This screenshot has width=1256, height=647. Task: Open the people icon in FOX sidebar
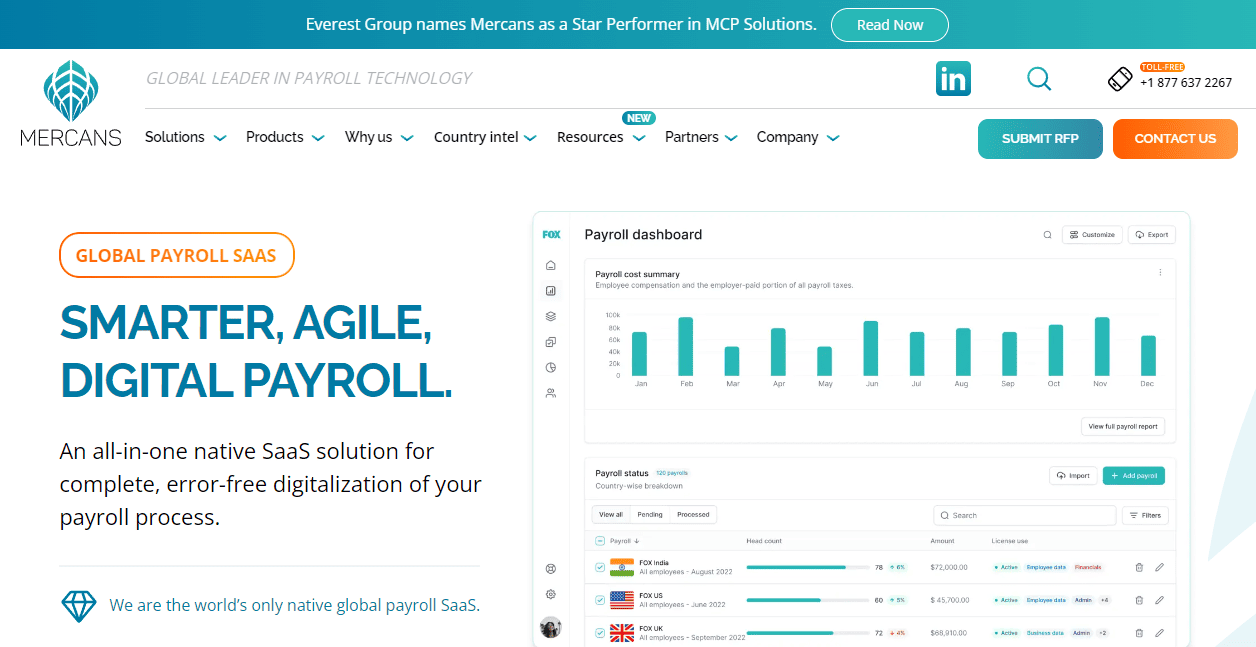(550, 393)
